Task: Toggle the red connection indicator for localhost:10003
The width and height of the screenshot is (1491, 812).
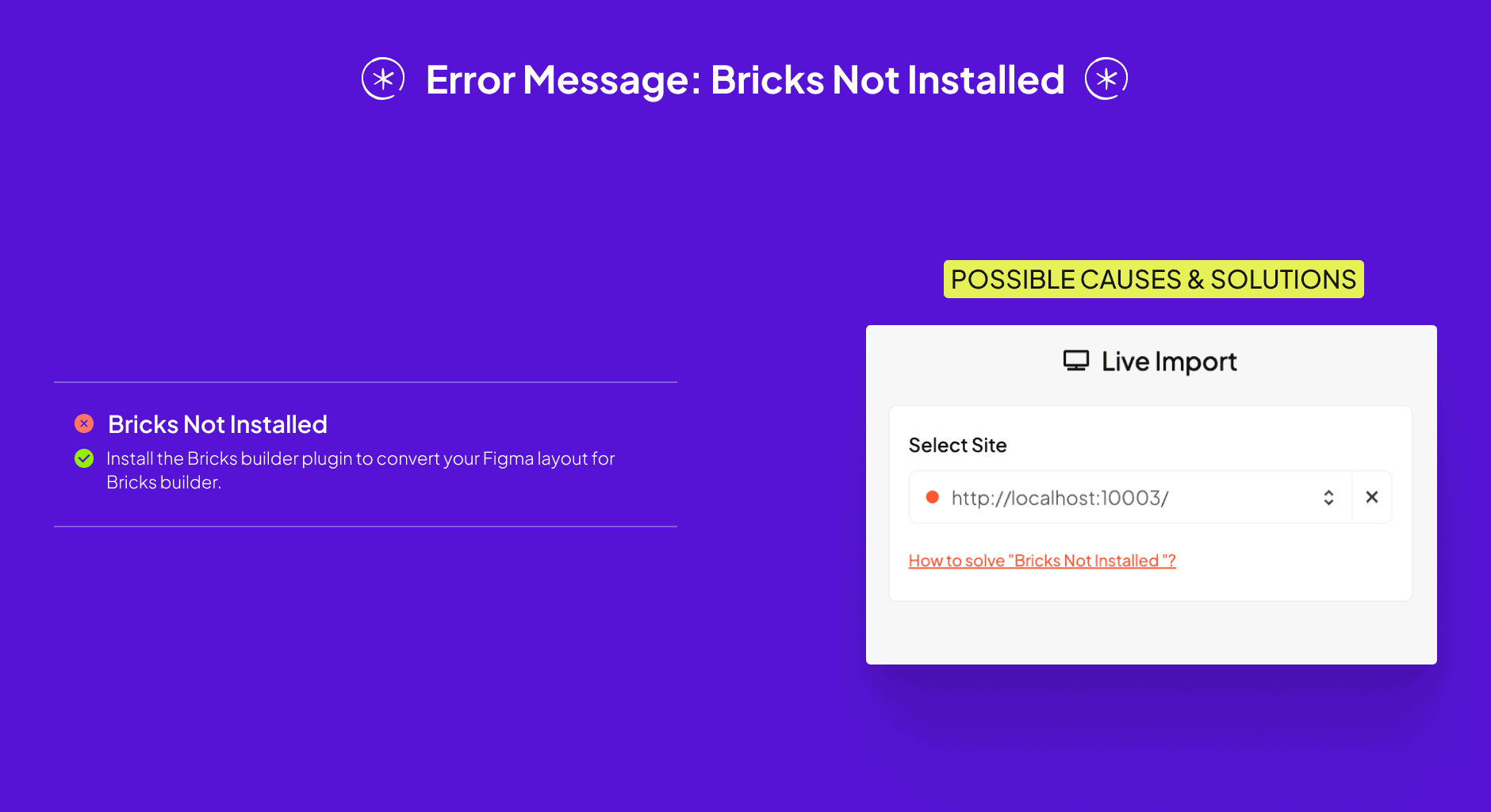Action: pos(933,498)
